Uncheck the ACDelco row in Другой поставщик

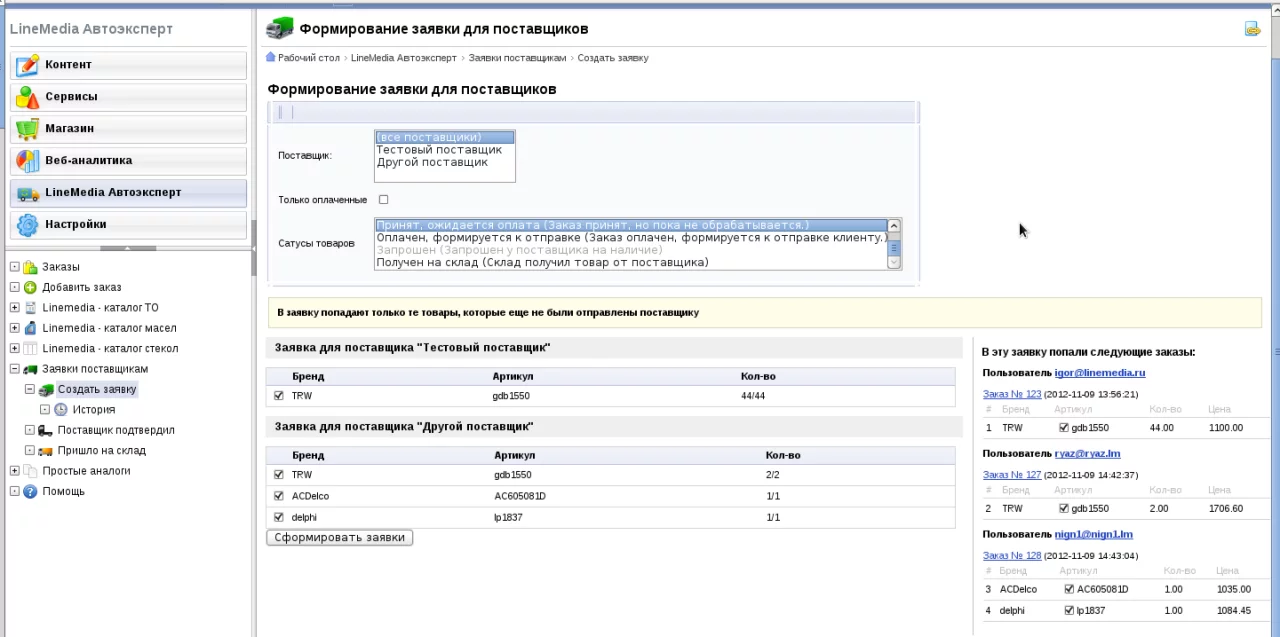pos(279,496)
